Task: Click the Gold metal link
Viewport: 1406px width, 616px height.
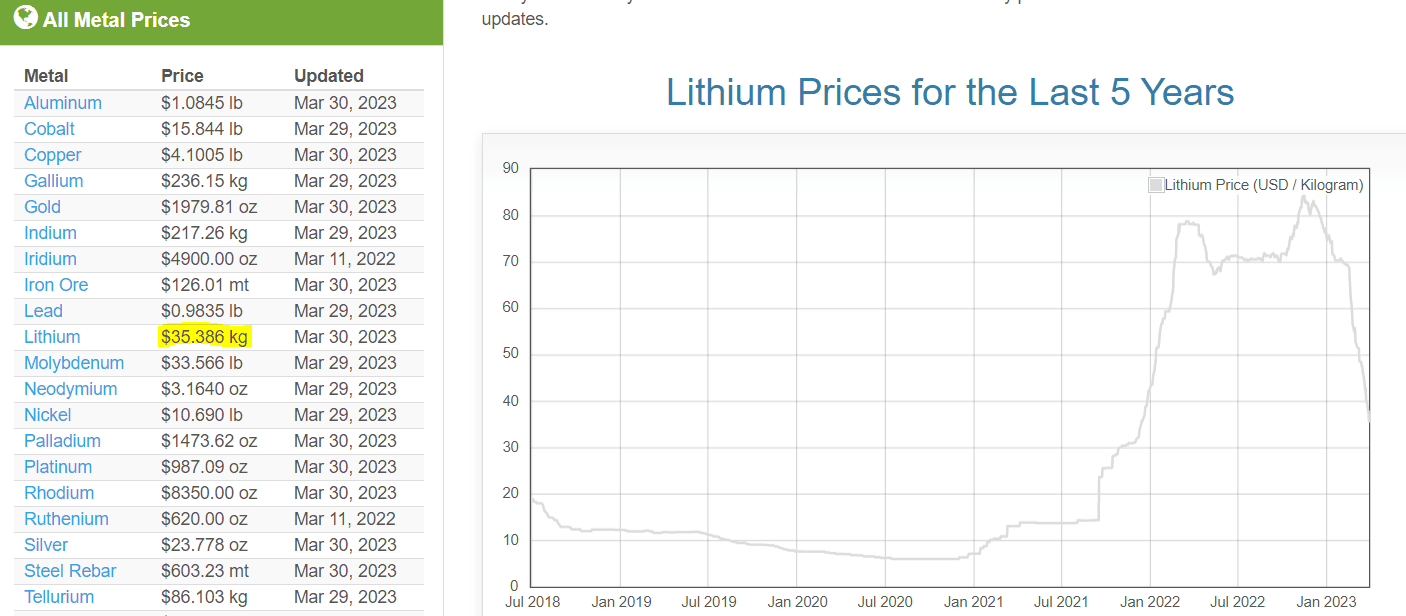Action: (43, 207)
